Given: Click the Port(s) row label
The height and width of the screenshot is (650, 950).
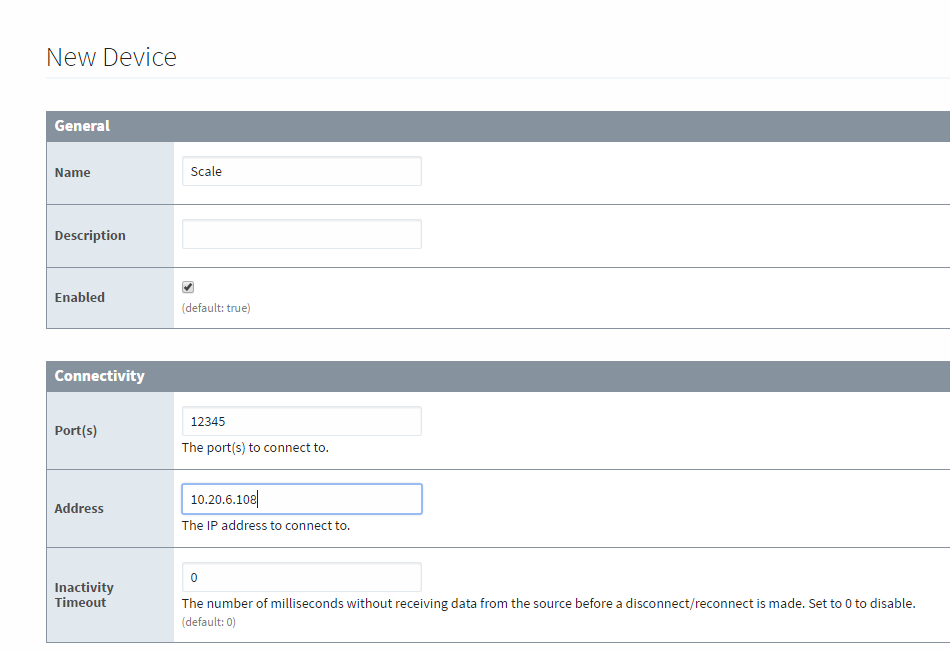Looking at the screenshot, I should (76, 431).
